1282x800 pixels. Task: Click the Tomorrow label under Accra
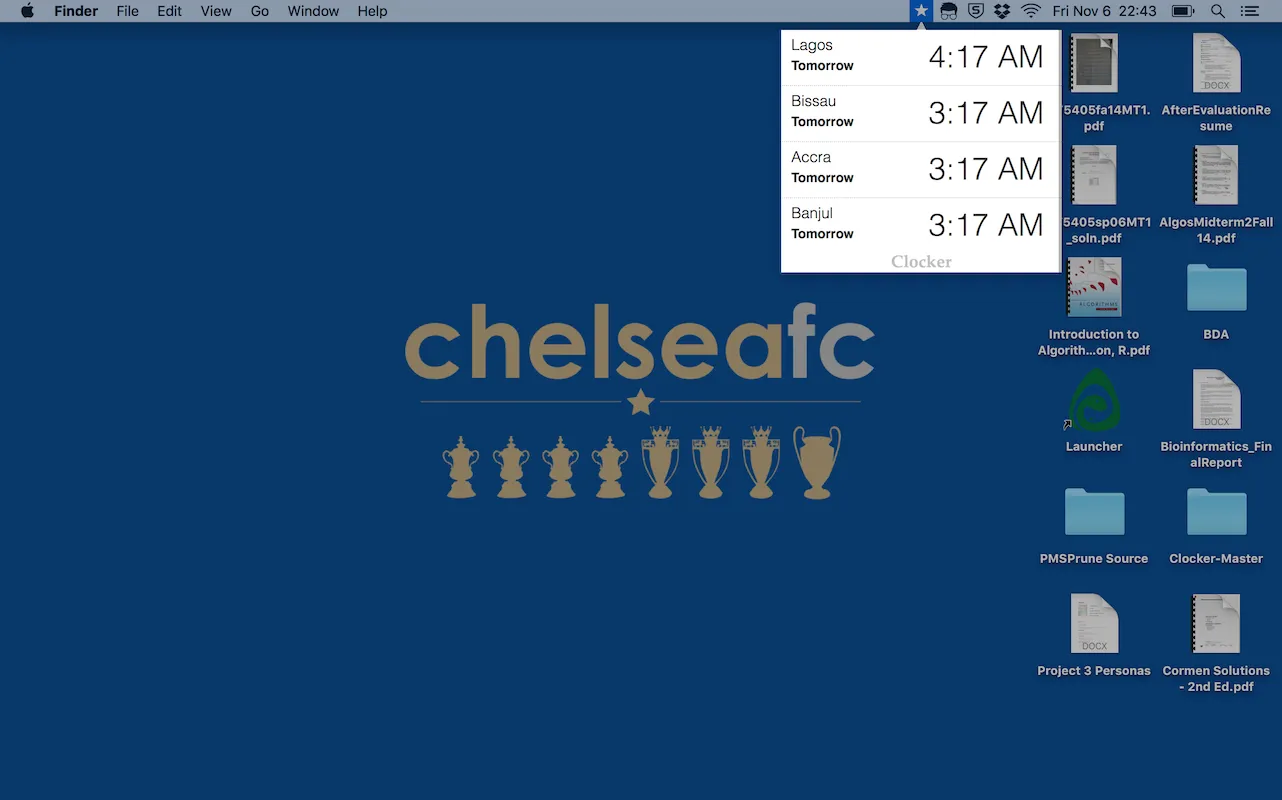[822, 178]
